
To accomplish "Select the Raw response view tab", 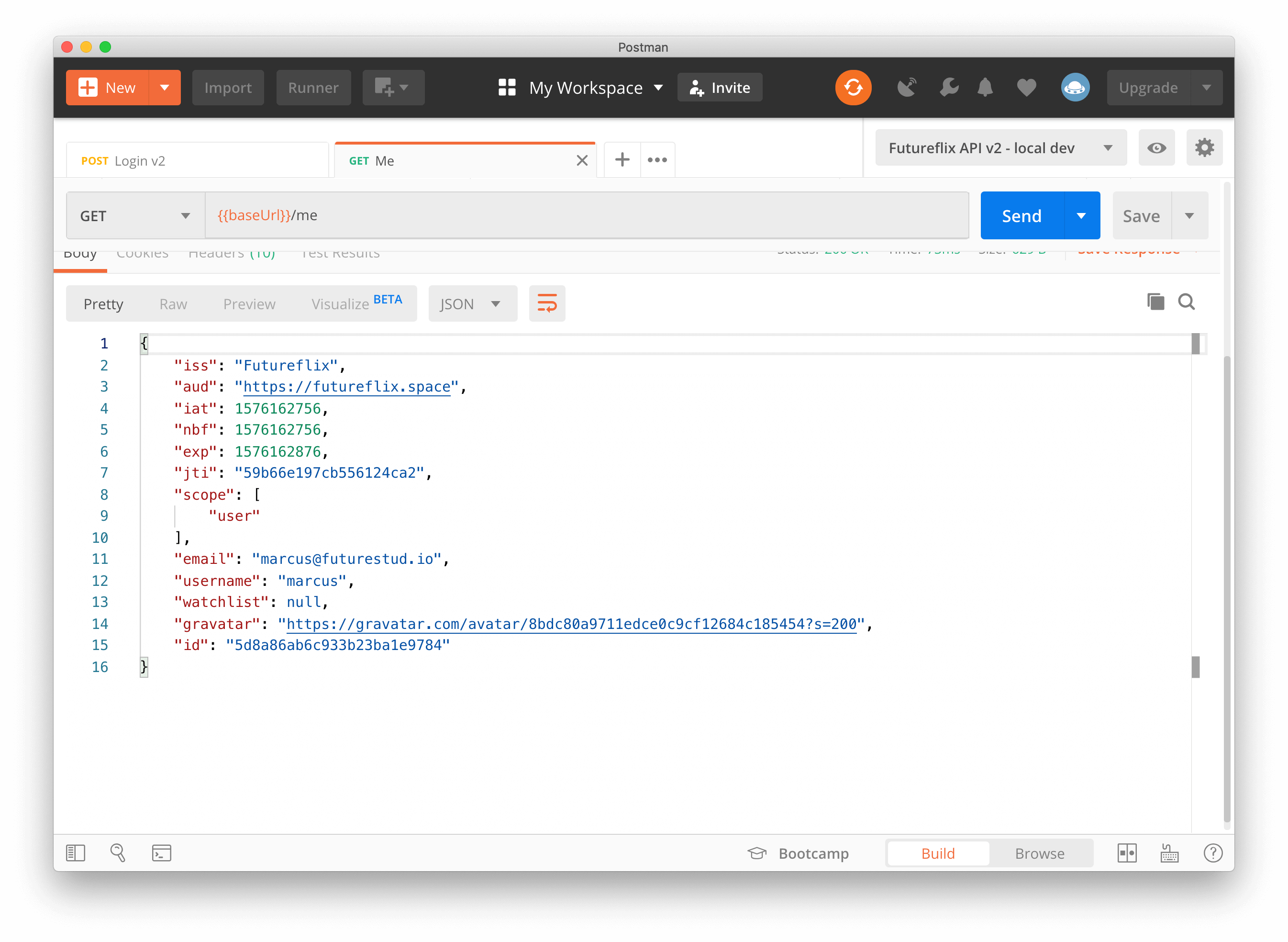I will click(x=173, y=304).
